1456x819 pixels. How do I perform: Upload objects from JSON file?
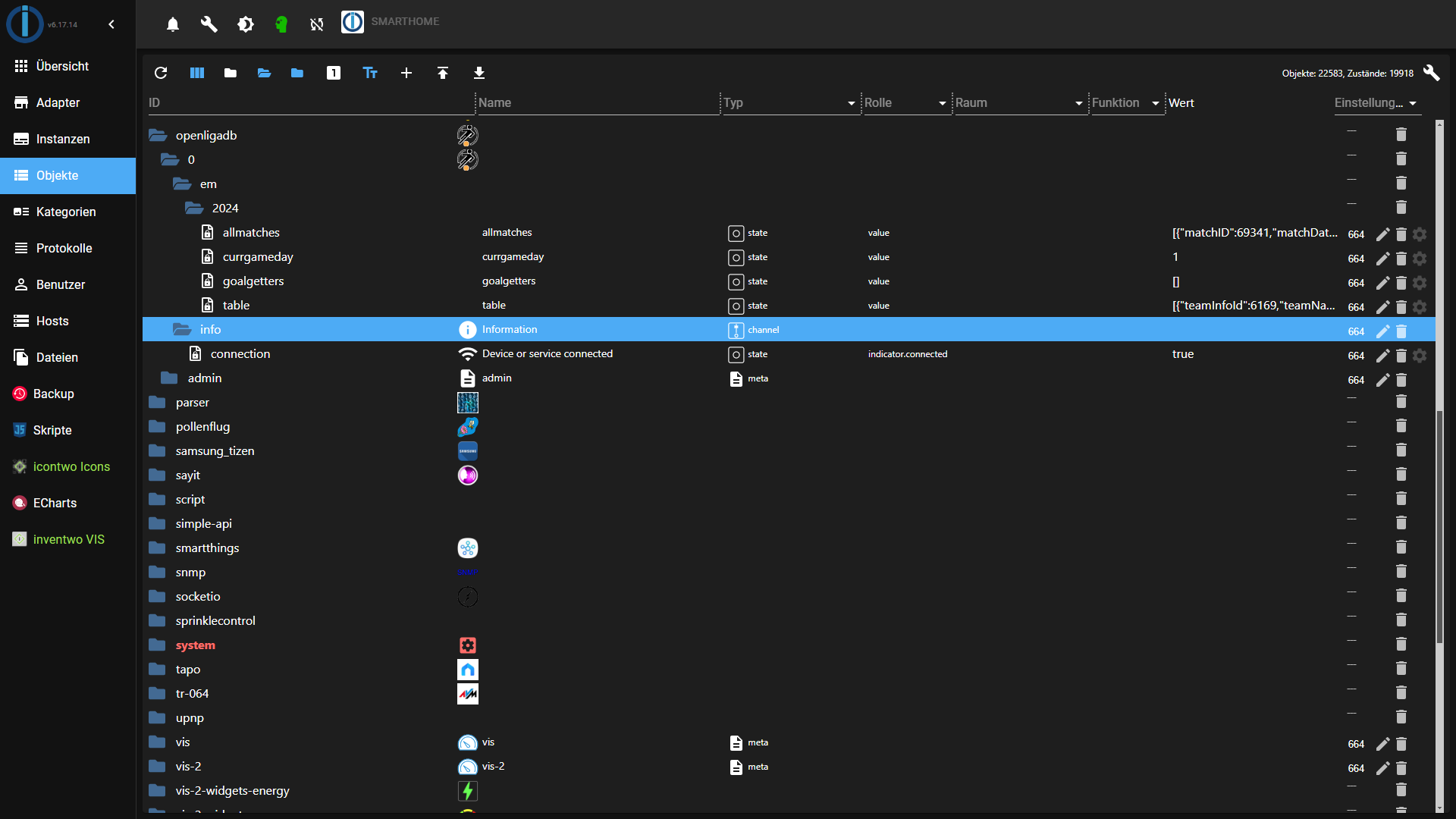443,73
